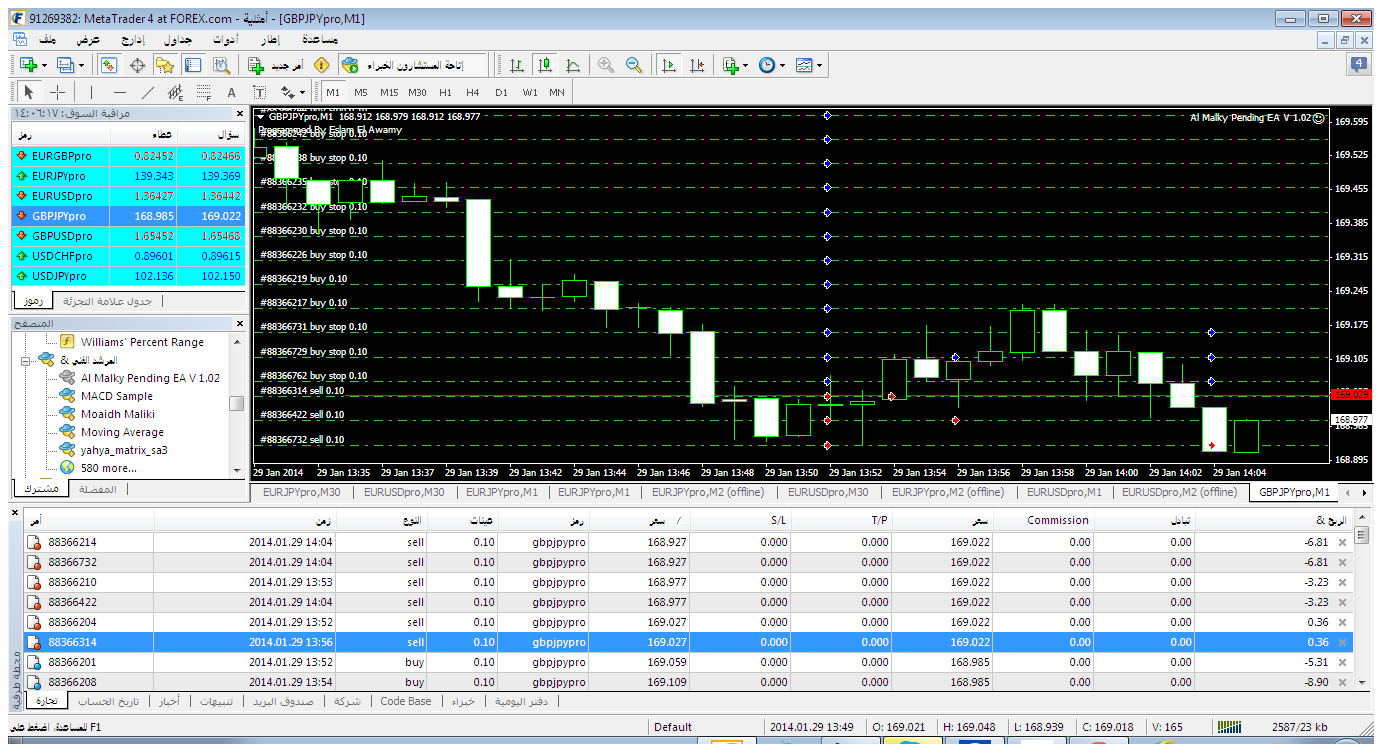Toggle chart auto scroll
This screenshot has height=744, width=1382.
click(669, 65)
